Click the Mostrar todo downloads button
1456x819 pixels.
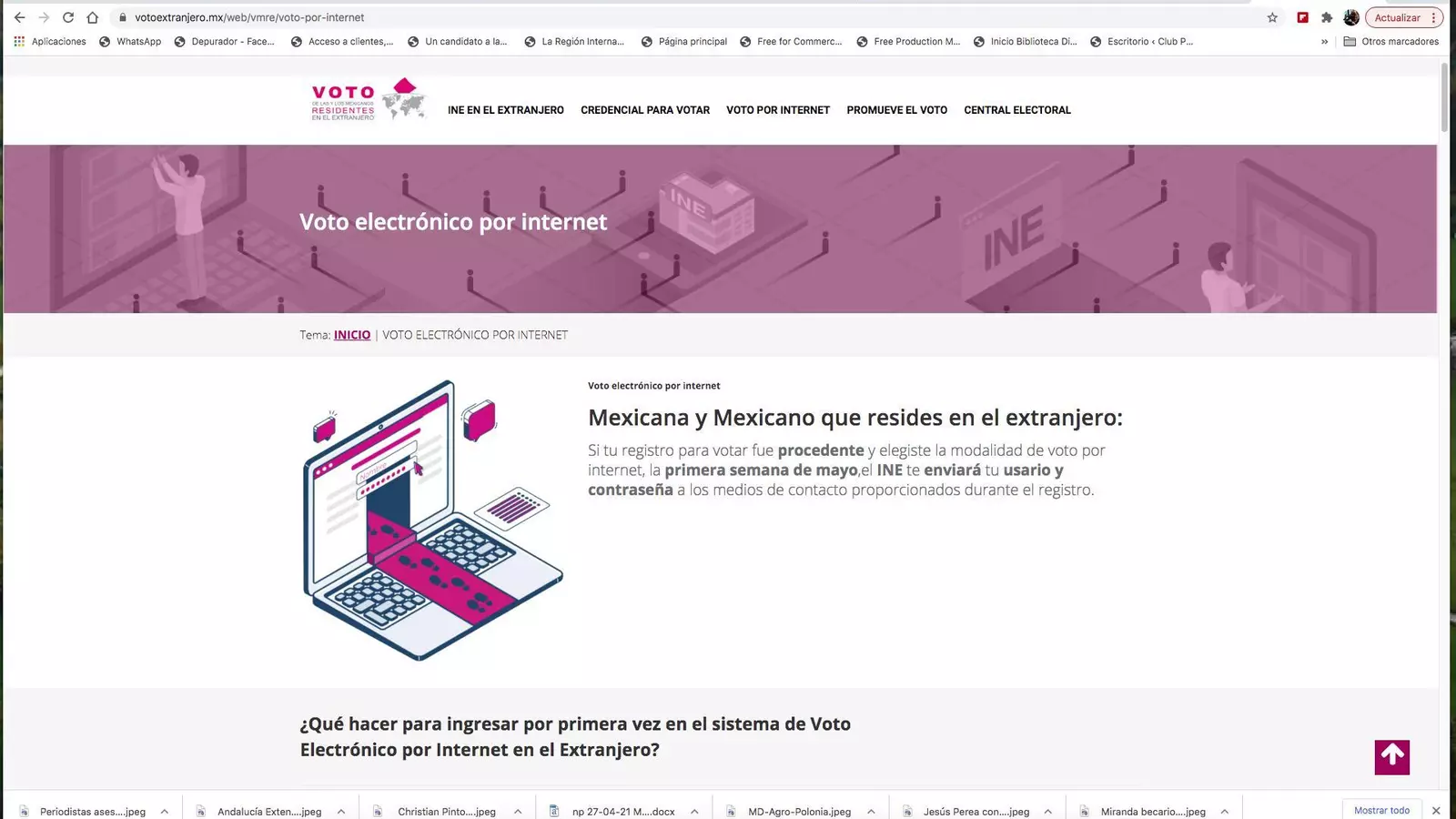point(1381,810)
